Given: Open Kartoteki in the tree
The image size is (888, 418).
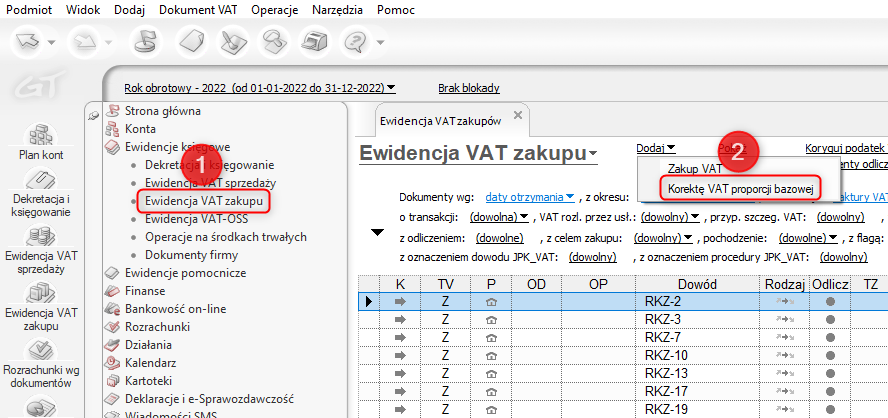Looking at the screenshot, I should tap(148, 381).
